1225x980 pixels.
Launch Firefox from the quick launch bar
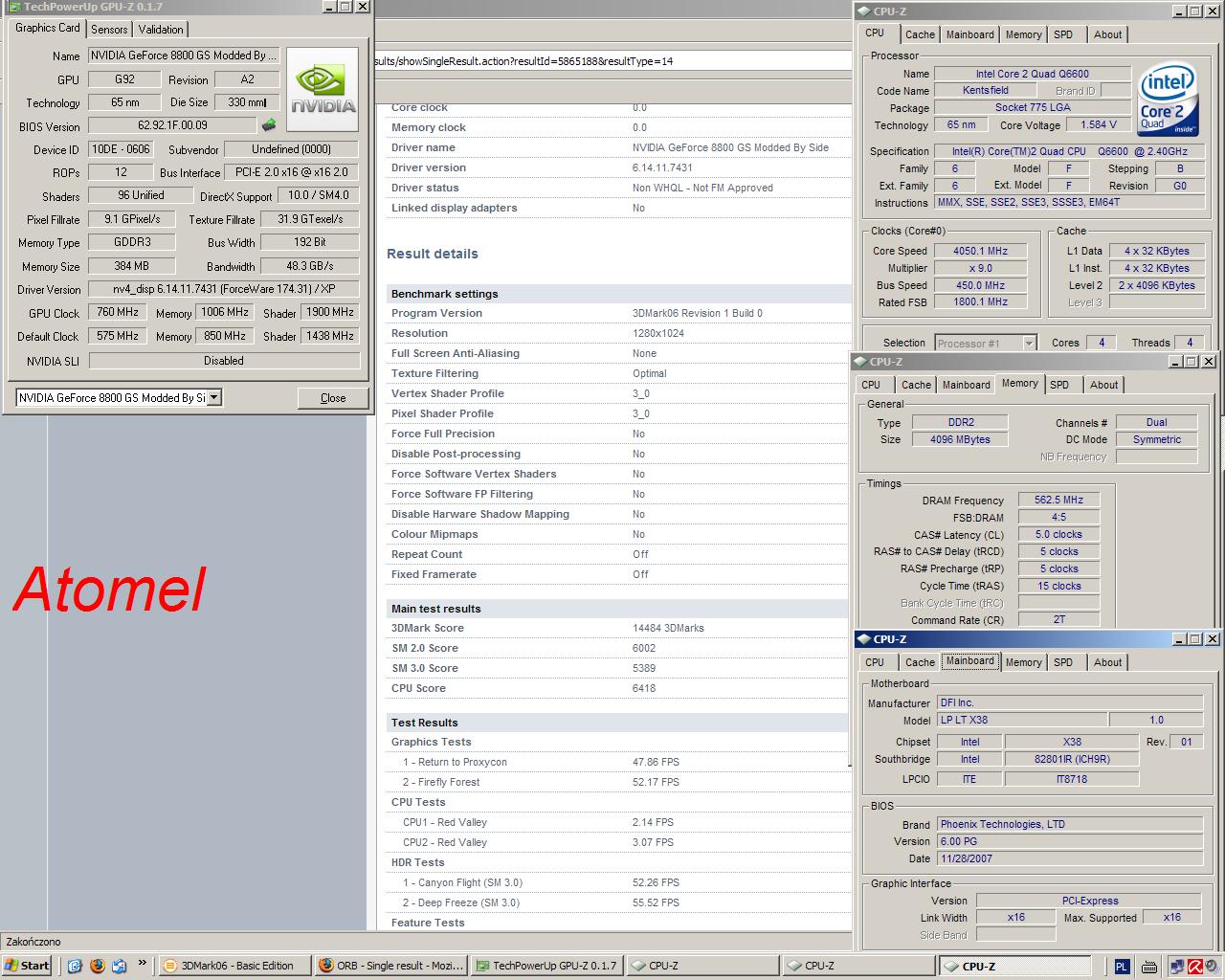[x=98, y=966]
